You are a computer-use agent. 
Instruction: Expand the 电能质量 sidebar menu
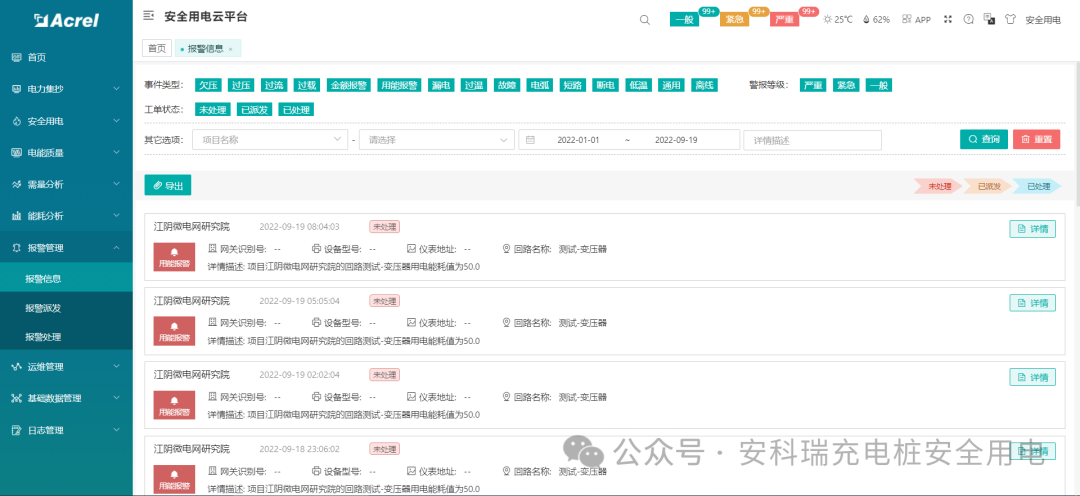tap(66, 153)
